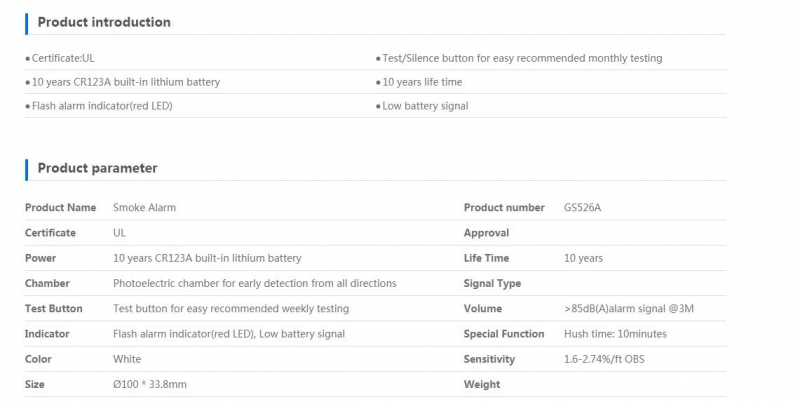Click the GS526A product number value
This screenshot has height=402, width=800.
[582, 208]
